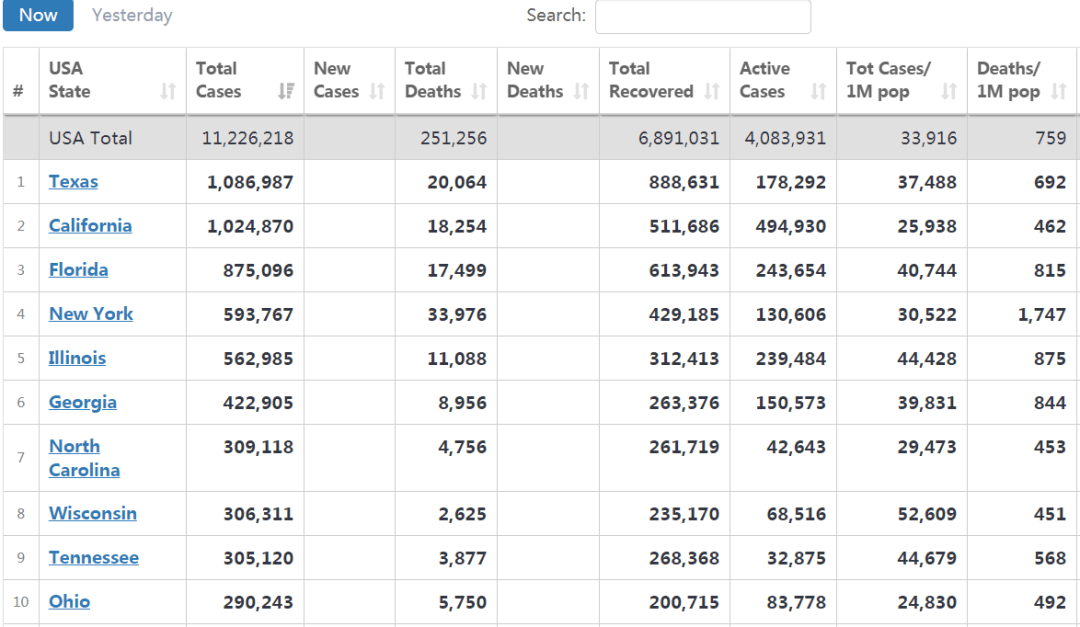The height and width of the screenshot is (627, 1080).
Task: Select USA Total active cases 4,083,931
Action: pyautogui.click(x=785, y=138)
